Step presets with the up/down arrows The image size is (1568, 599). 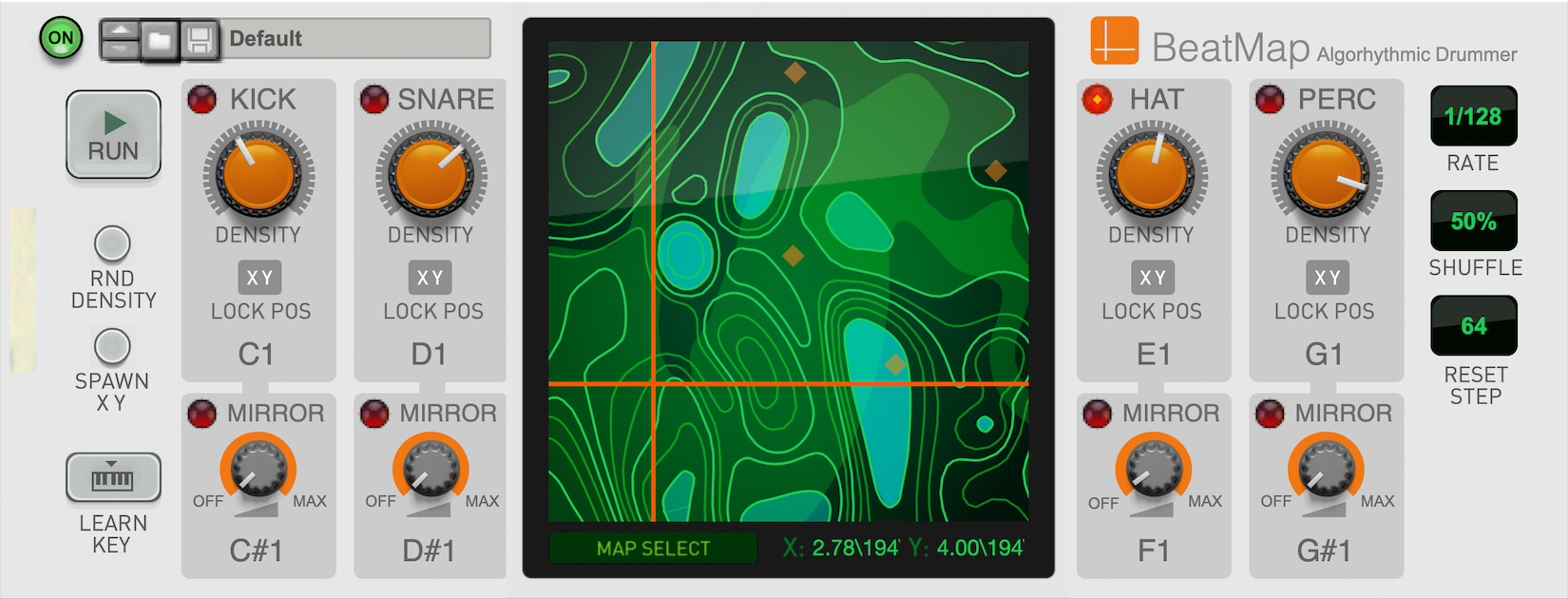pyautogui.click(x=121, y=40)
